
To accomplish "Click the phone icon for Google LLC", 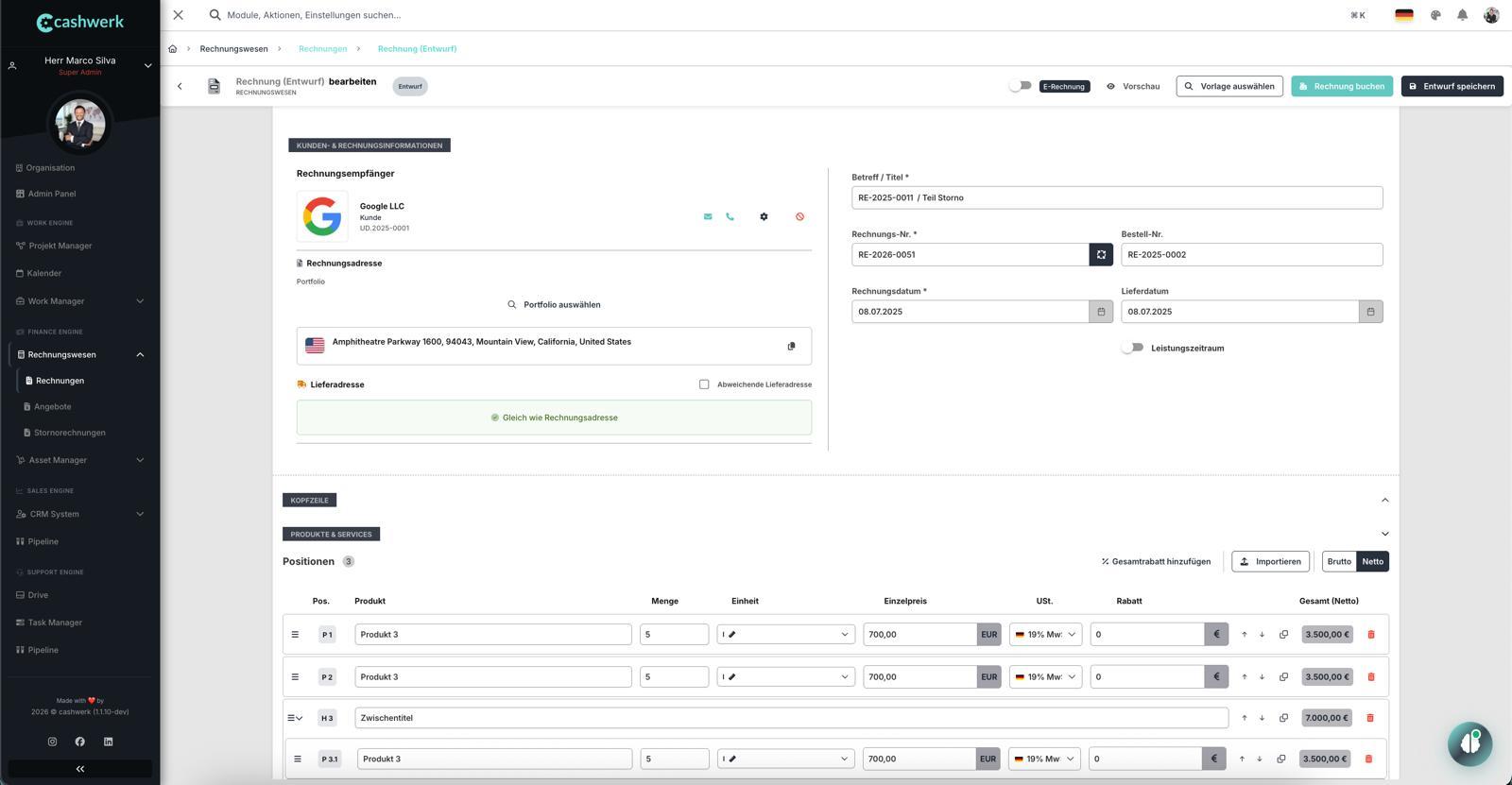I will (730, 216).
